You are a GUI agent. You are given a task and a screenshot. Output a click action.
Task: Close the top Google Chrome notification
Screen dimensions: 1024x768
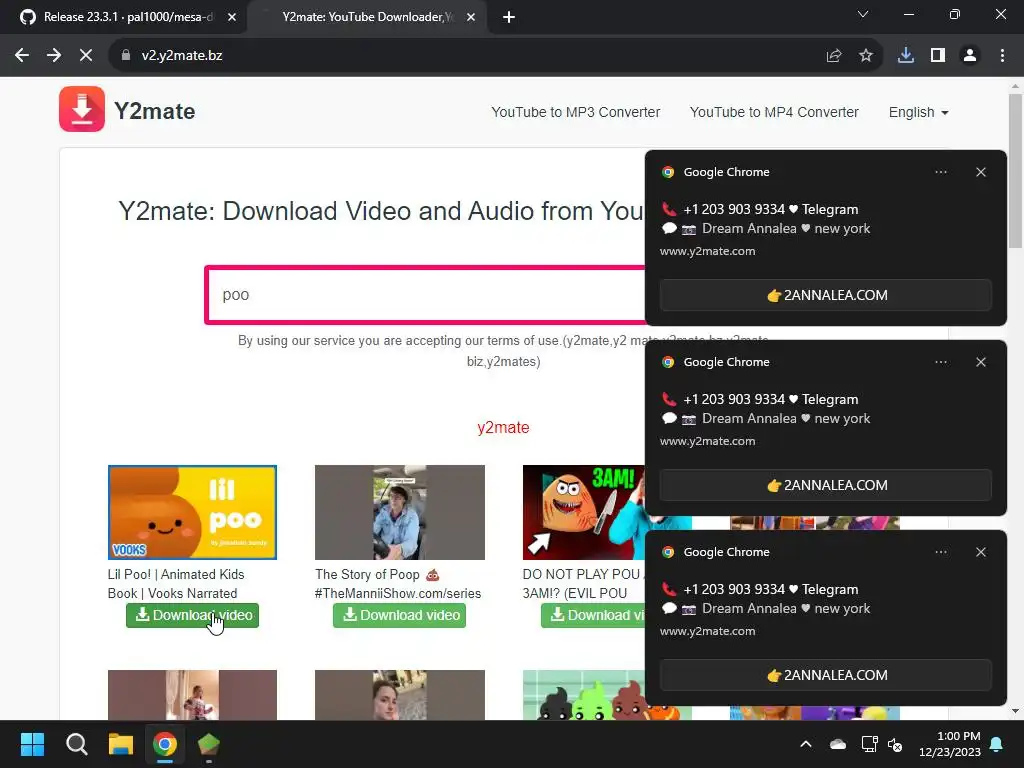click(980, 172)
